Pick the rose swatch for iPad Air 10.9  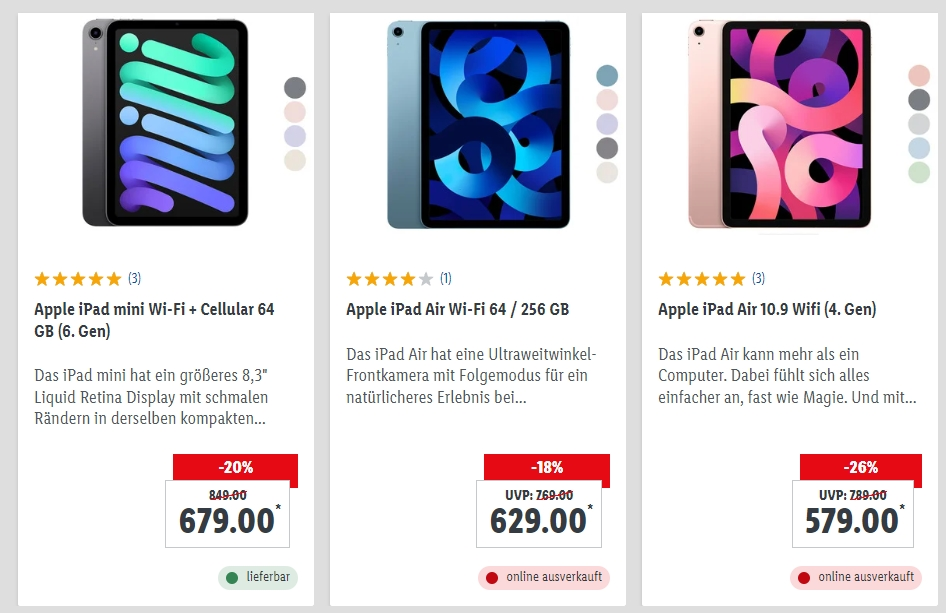[919, 76]
